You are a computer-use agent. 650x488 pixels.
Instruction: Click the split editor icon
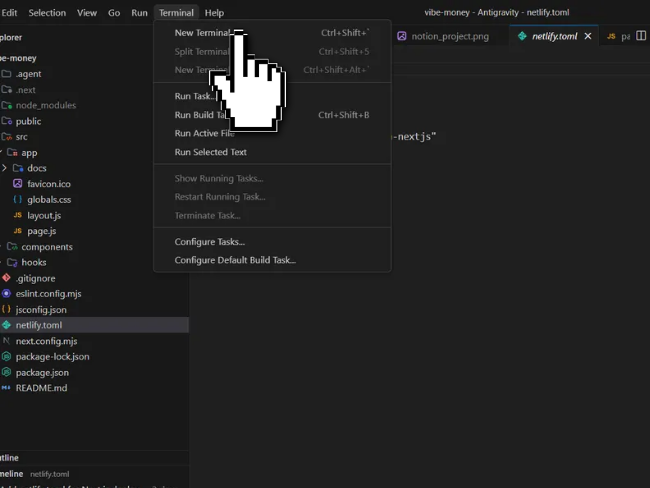(x=641, y=36)
